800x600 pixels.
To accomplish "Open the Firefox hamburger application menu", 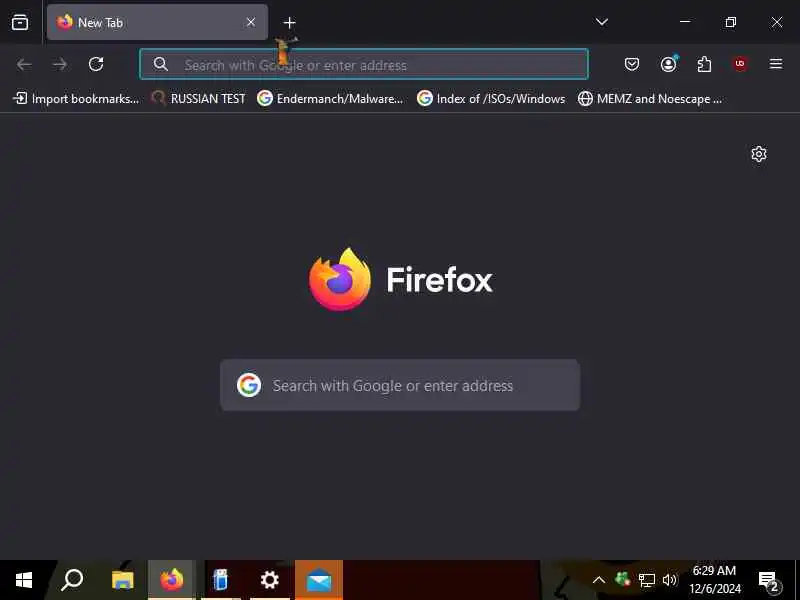I will pyautogui.click(x=776, y=64).
